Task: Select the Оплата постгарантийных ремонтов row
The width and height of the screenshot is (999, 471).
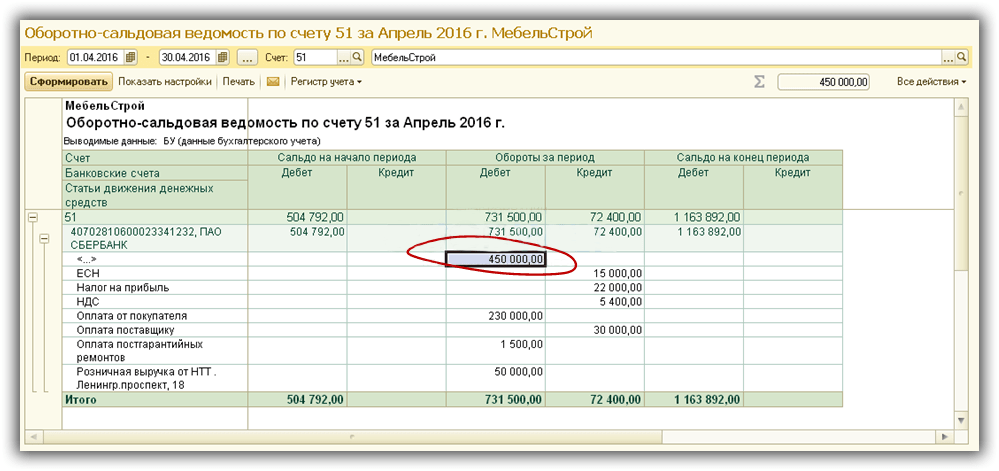Action: 155,351
